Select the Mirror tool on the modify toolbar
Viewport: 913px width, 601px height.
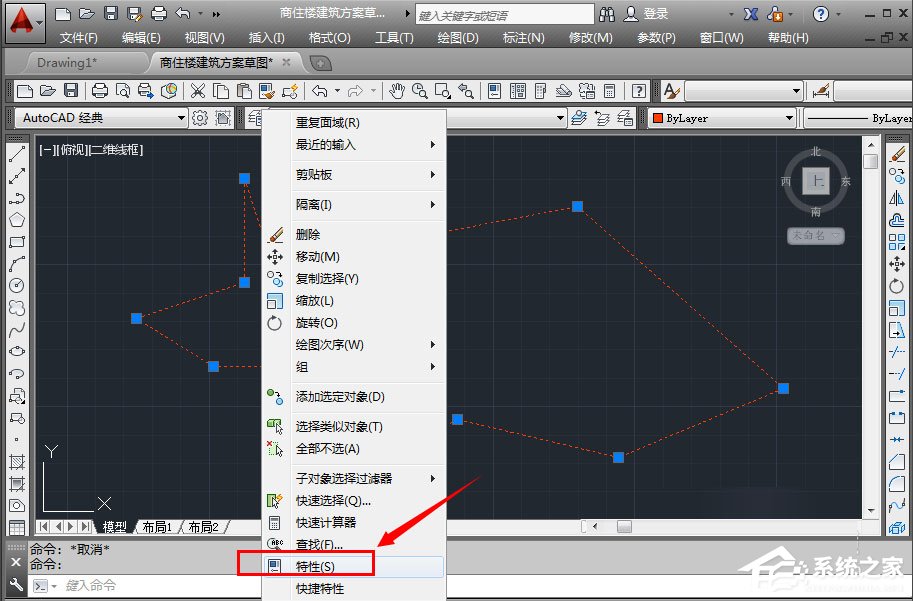click(896, 197)
